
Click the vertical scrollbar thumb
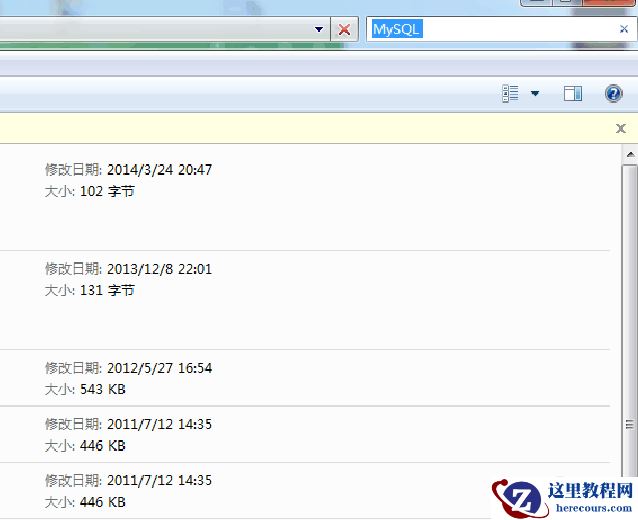[x=630, y=319]
